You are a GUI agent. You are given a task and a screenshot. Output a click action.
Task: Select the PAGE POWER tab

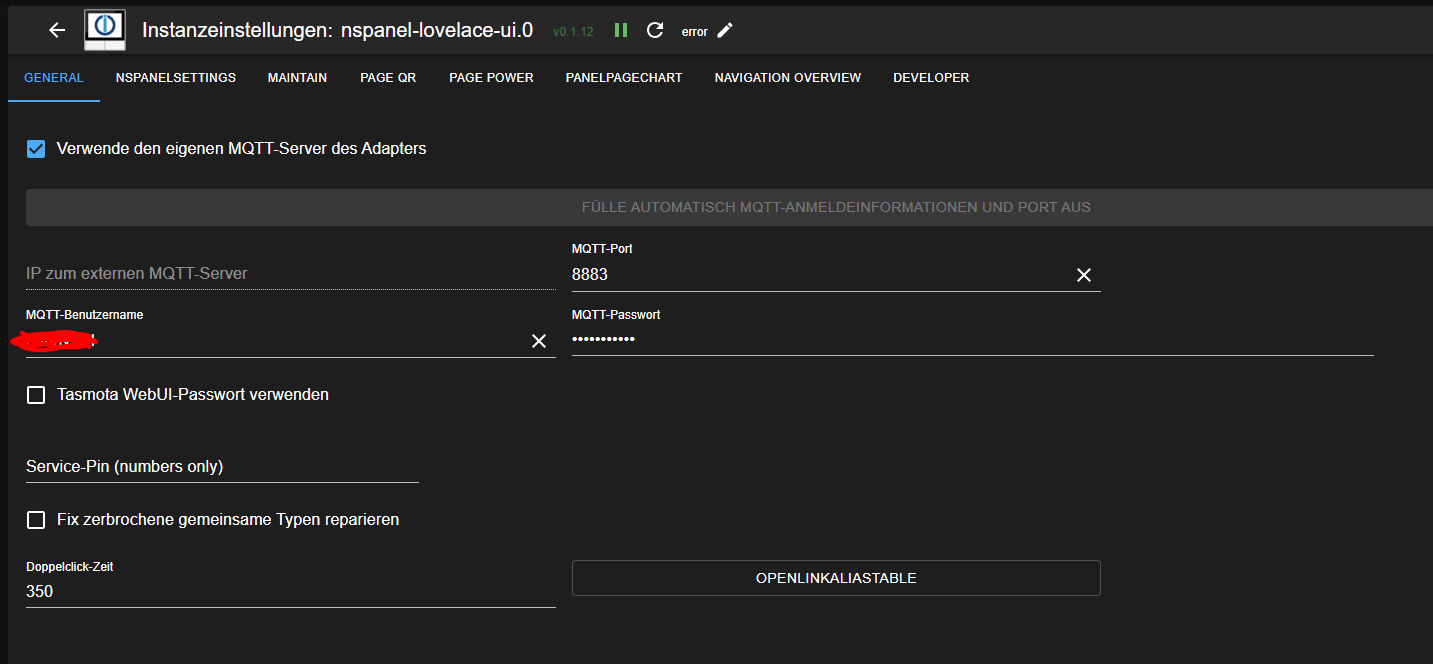(491, 78)
